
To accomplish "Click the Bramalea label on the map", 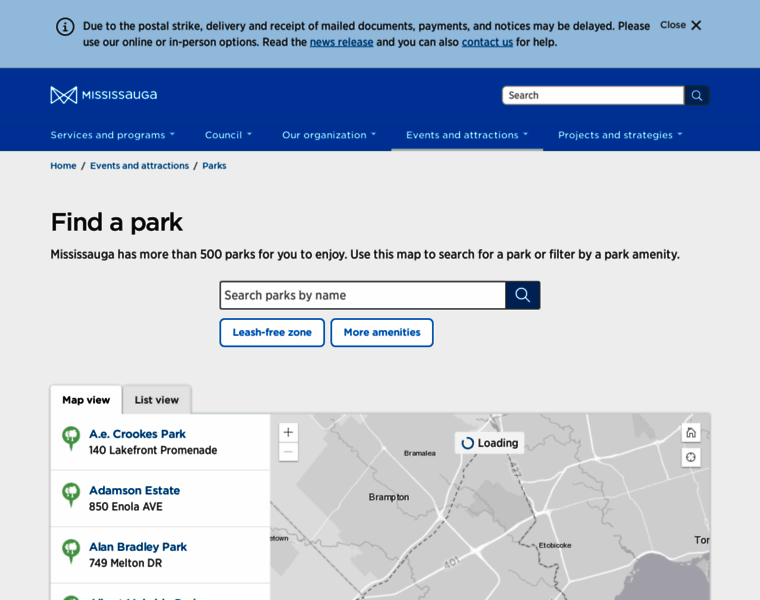I will [x=420, y=454].
